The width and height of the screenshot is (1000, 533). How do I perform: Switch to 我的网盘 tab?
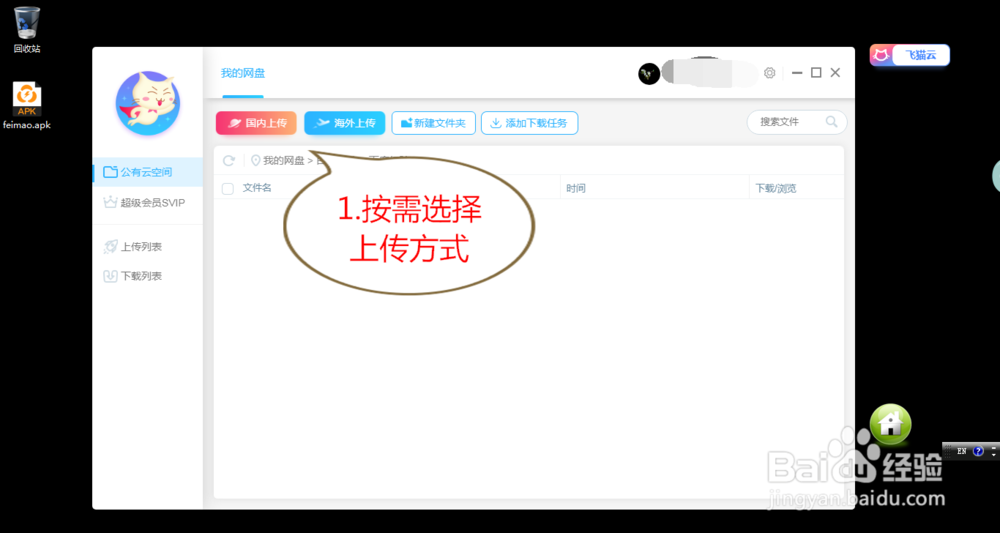coord(243,73)
